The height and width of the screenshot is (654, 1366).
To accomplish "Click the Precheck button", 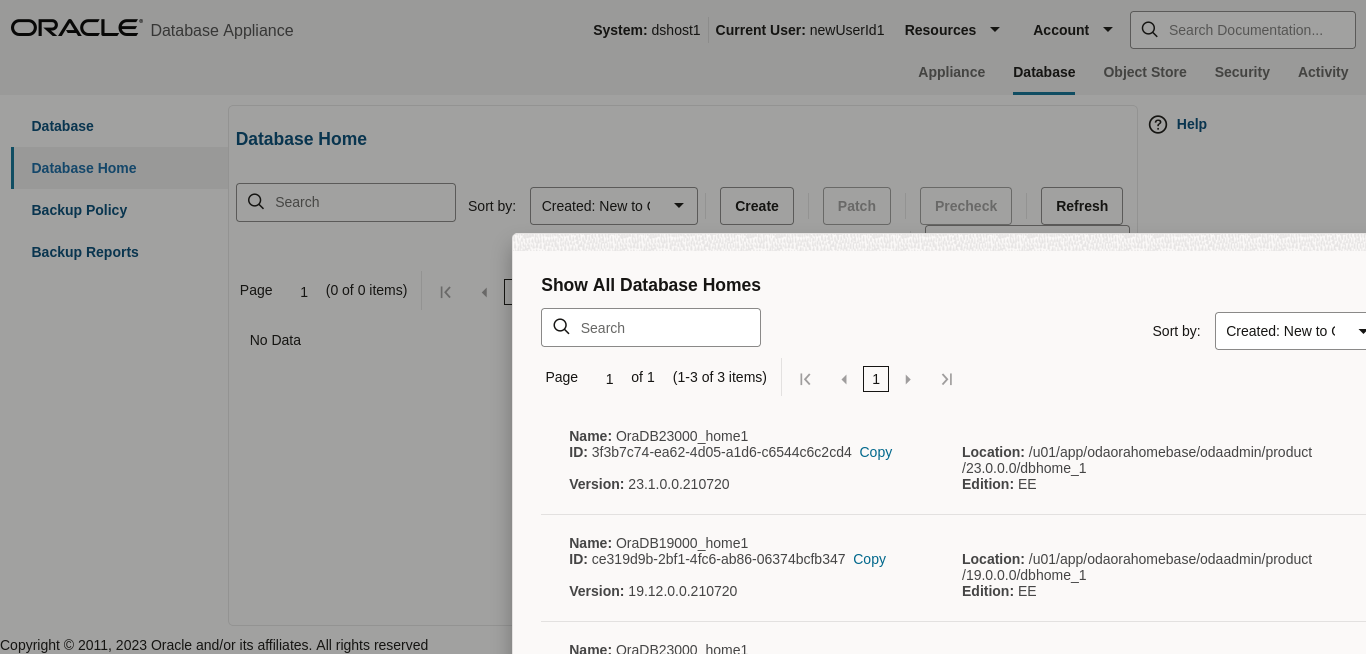I will [x=966, y=206].
